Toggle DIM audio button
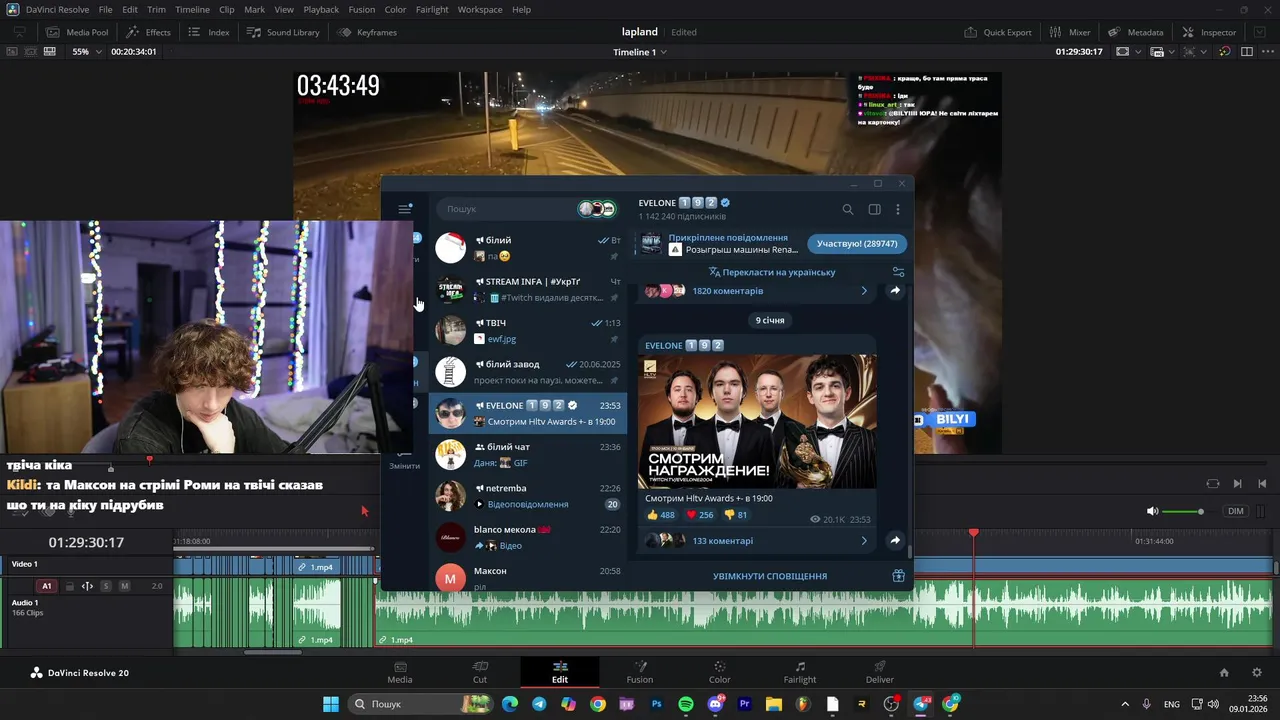The image size is (1280, 720). (1236, 511)
